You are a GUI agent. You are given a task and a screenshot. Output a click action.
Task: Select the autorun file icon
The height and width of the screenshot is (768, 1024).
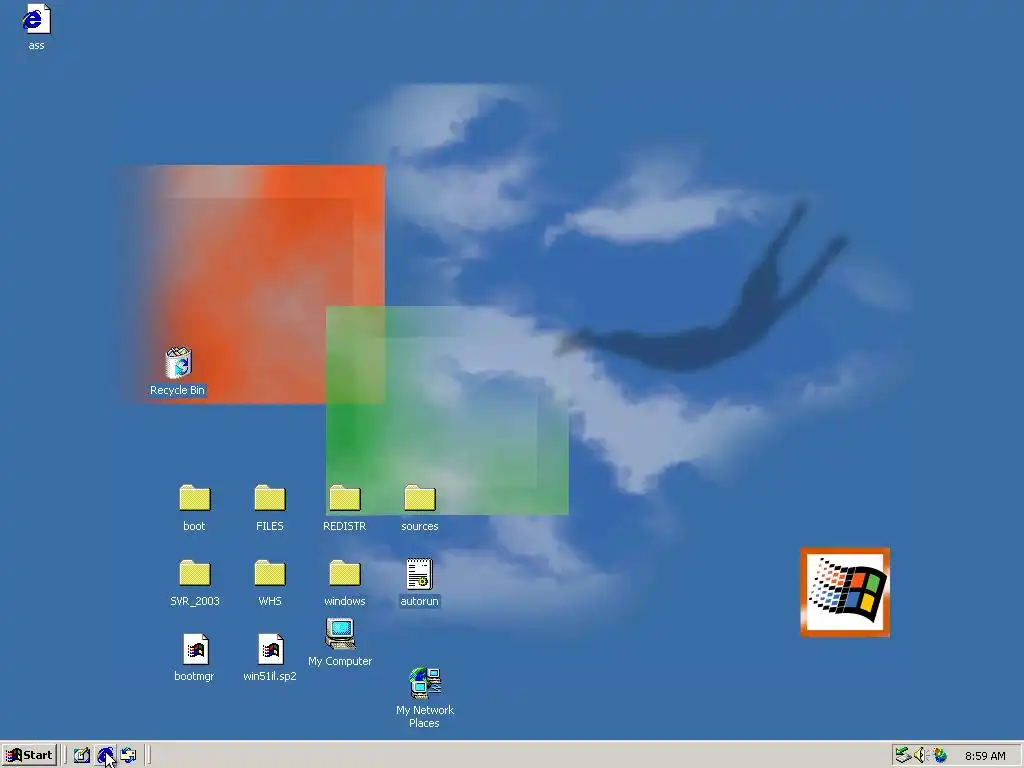pos(419,574)
